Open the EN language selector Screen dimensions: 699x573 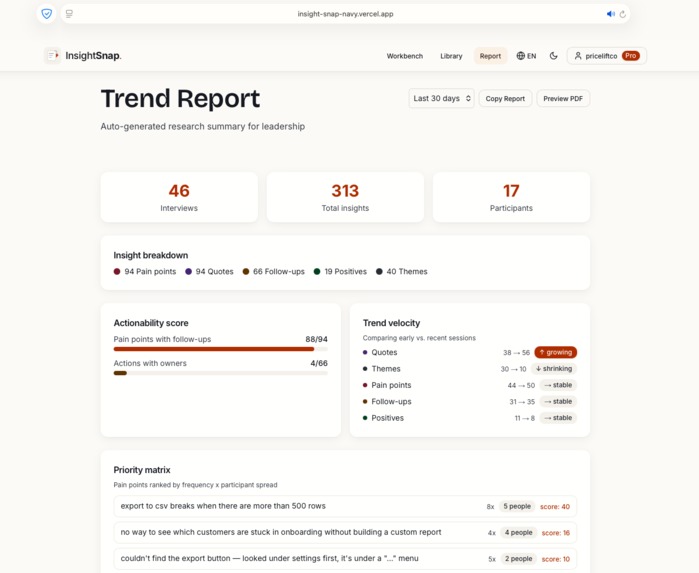526,56
